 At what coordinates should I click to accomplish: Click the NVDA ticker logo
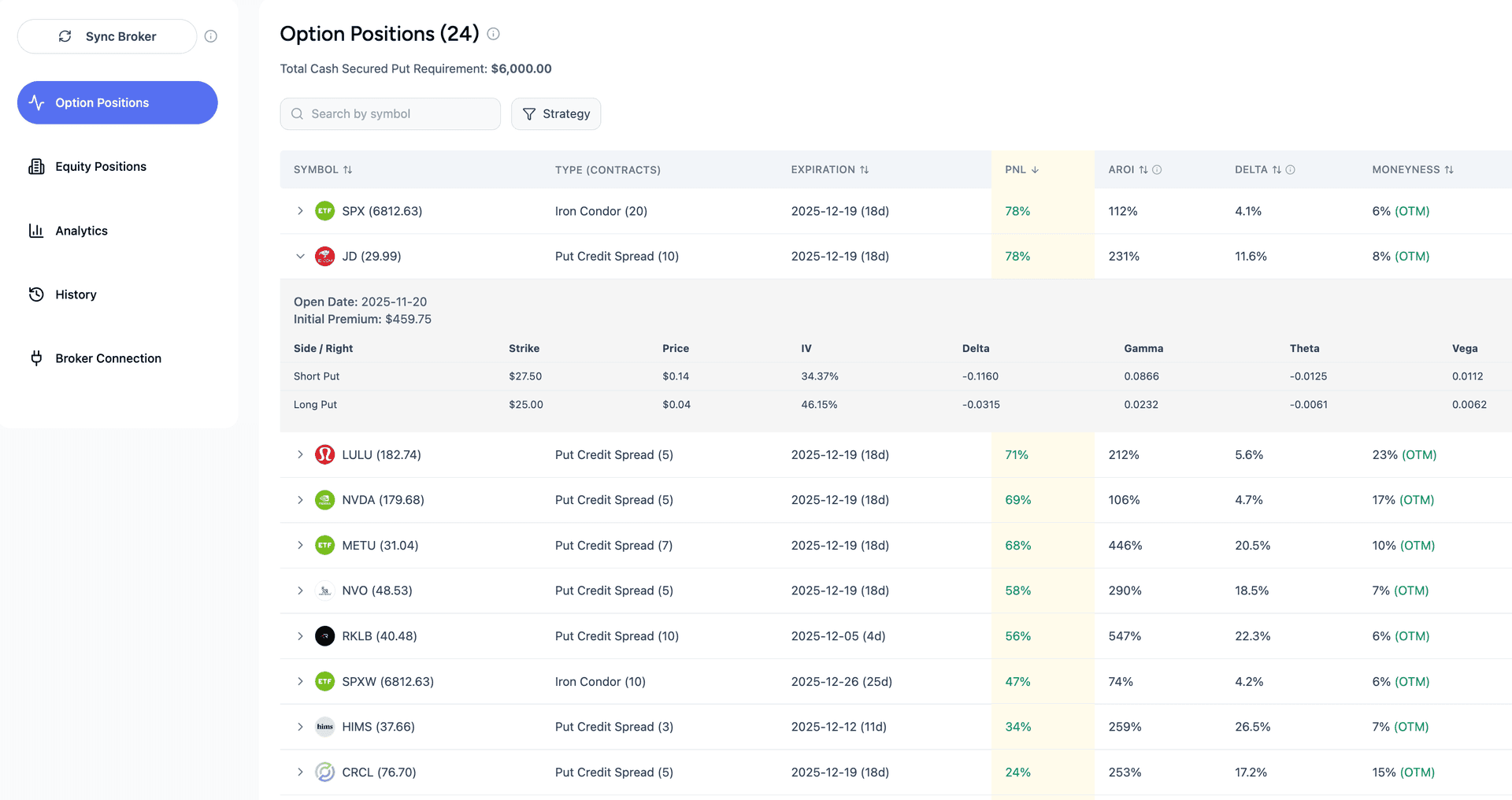pos(324,500)
